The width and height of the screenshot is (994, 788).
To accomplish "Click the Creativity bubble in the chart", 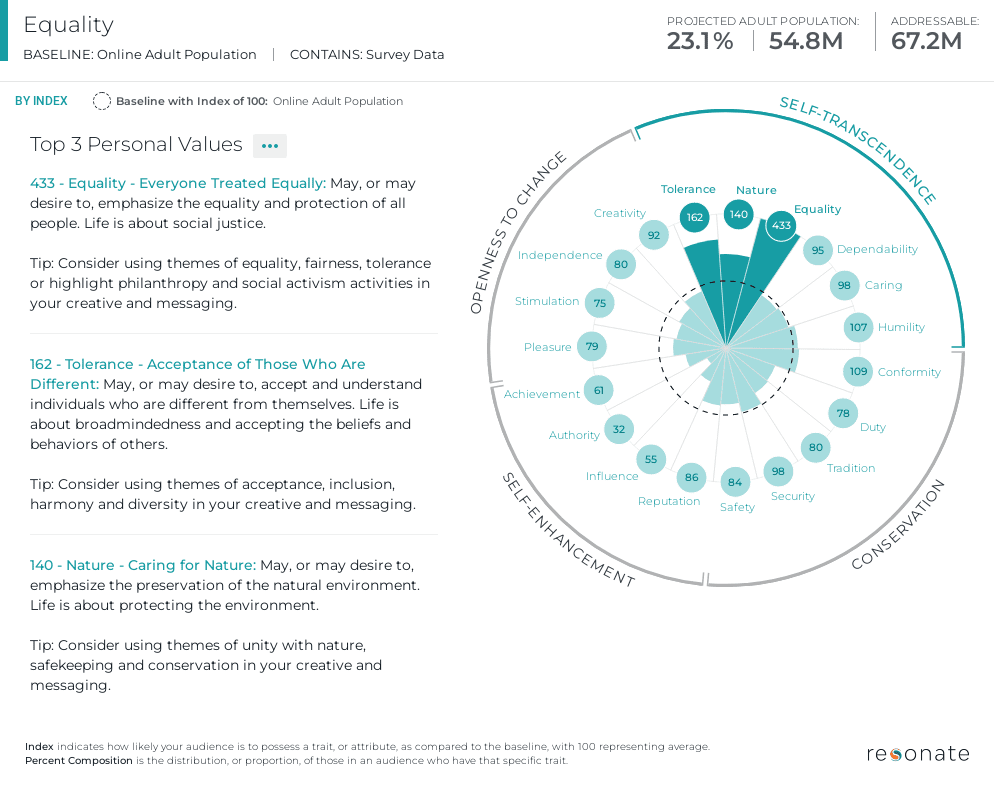I will pos(653,234).
